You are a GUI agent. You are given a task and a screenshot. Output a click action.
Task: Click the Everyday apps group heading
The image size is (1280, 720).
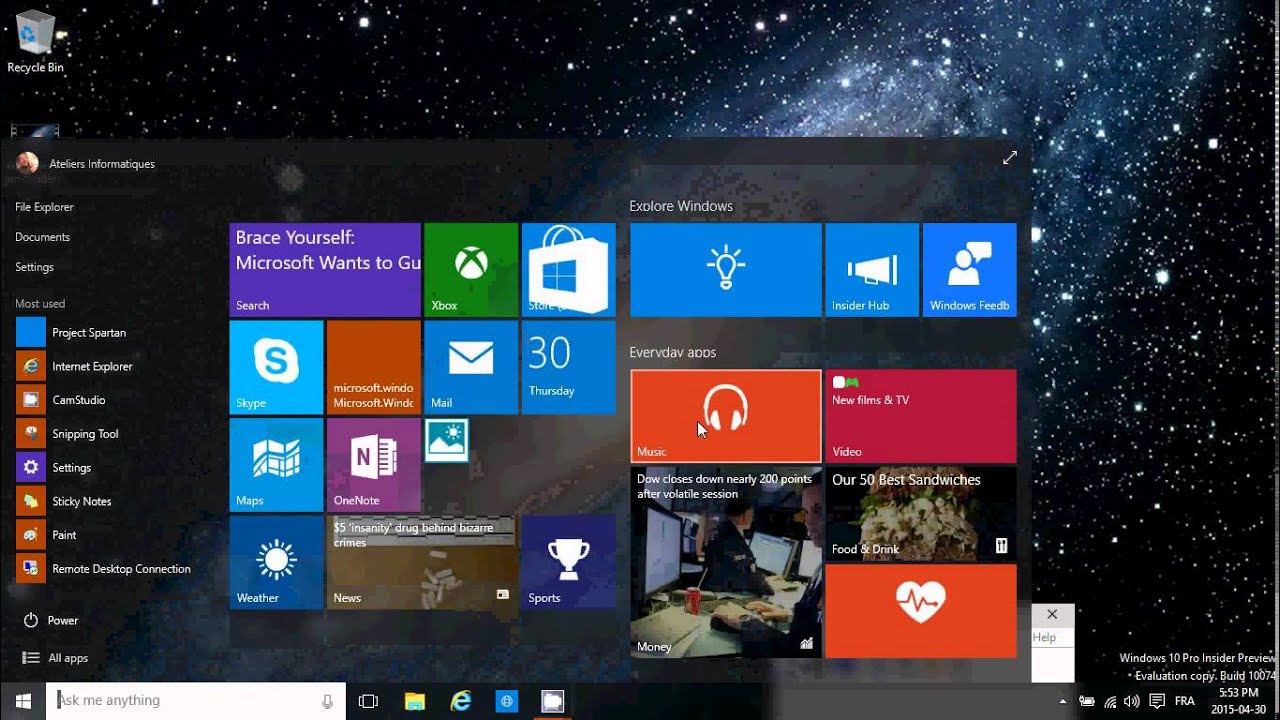(x=673, y=352)
